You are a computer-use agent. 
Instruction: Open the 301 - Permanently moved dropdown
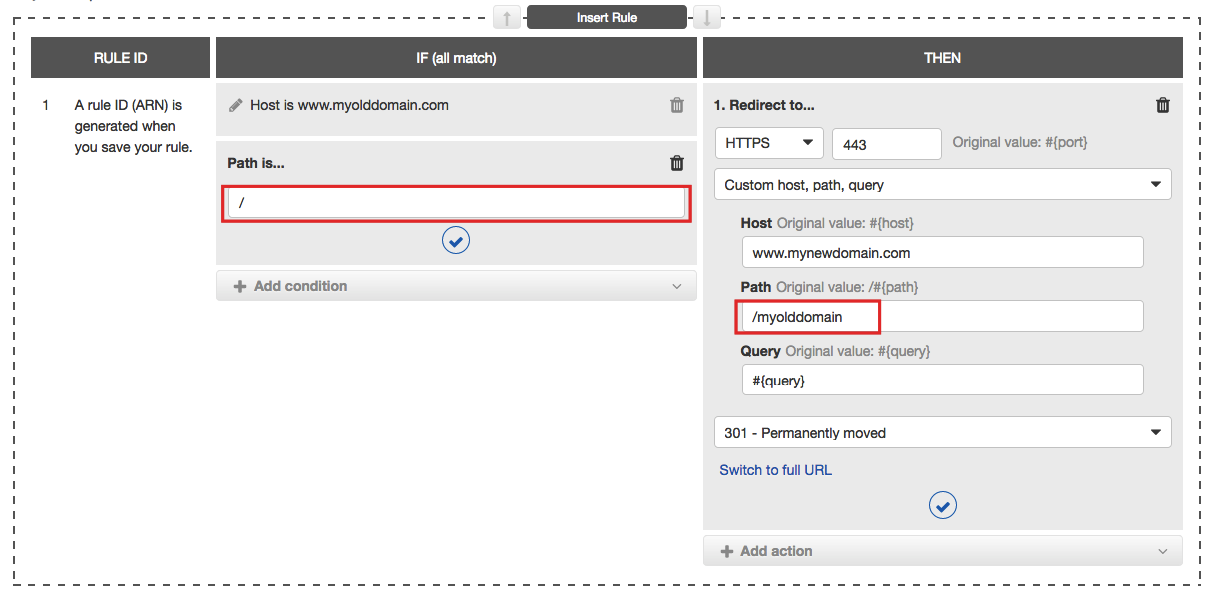(x=942, y=433)
